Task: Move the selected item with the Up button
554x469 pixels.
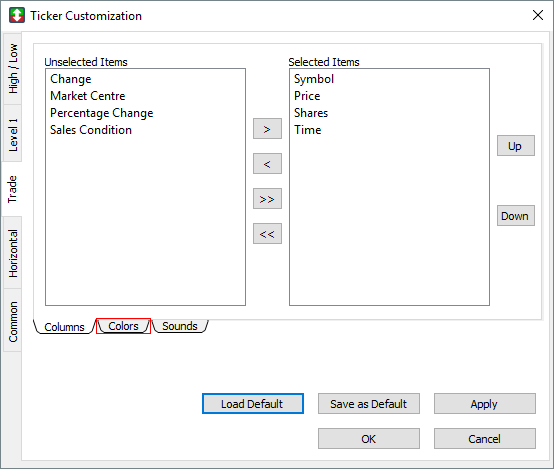Action: coord(515,146)
